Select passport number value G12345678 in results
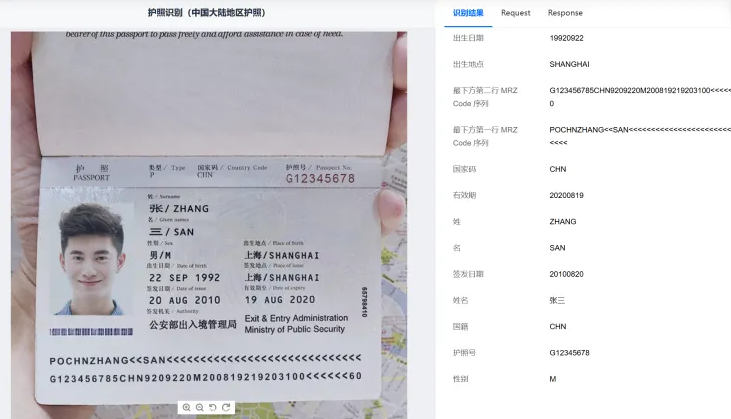Screen dimensions: 731x419 click(x=569, y=353)
